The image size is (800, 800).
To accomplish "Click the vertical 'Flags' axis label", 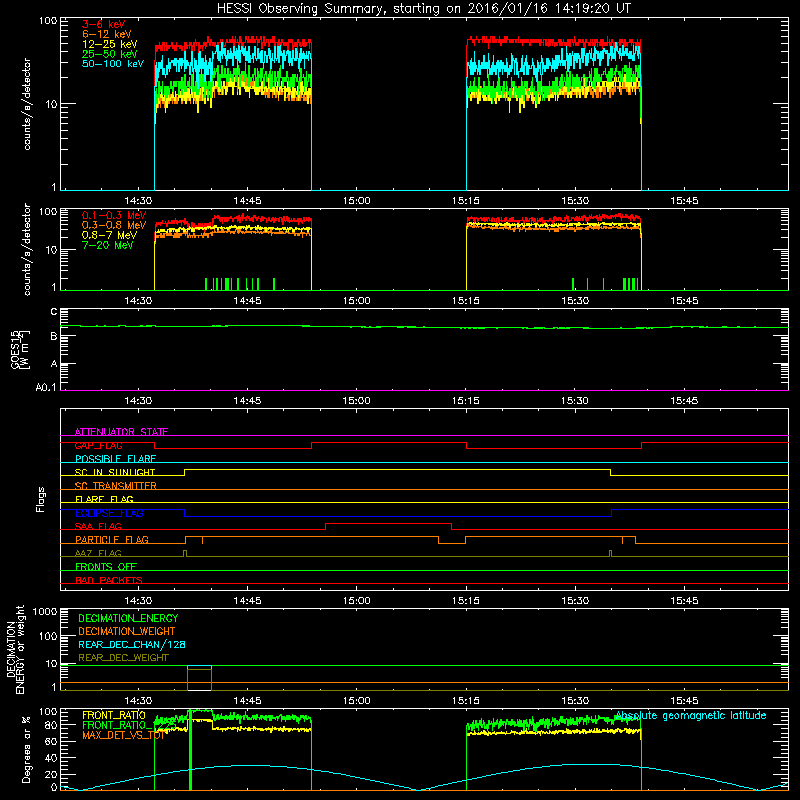I will click(41, 499).
